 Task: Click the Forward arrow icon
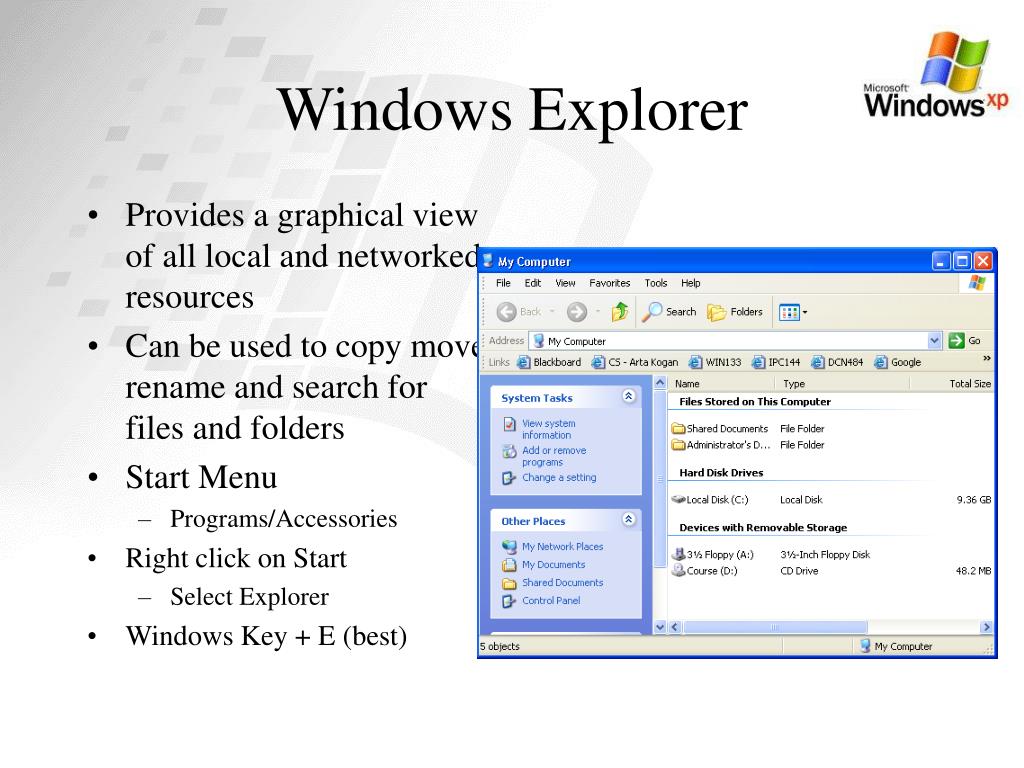(577, 312)
